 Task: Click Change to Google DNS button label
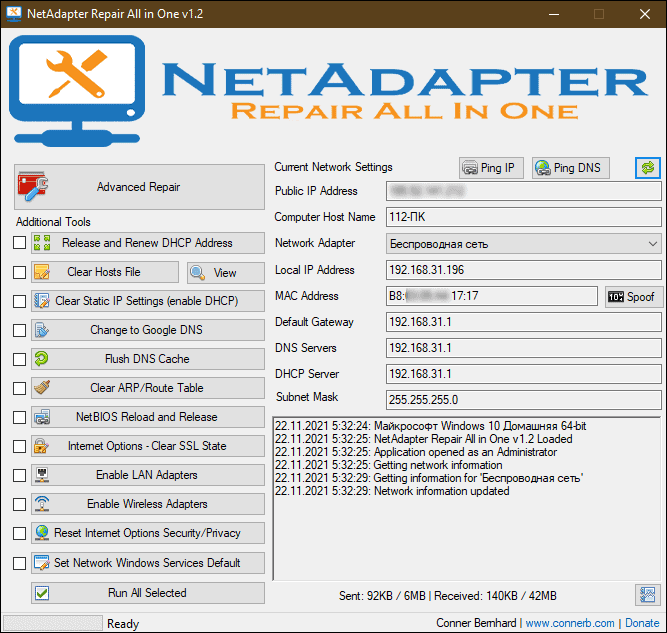coord(146,330)
